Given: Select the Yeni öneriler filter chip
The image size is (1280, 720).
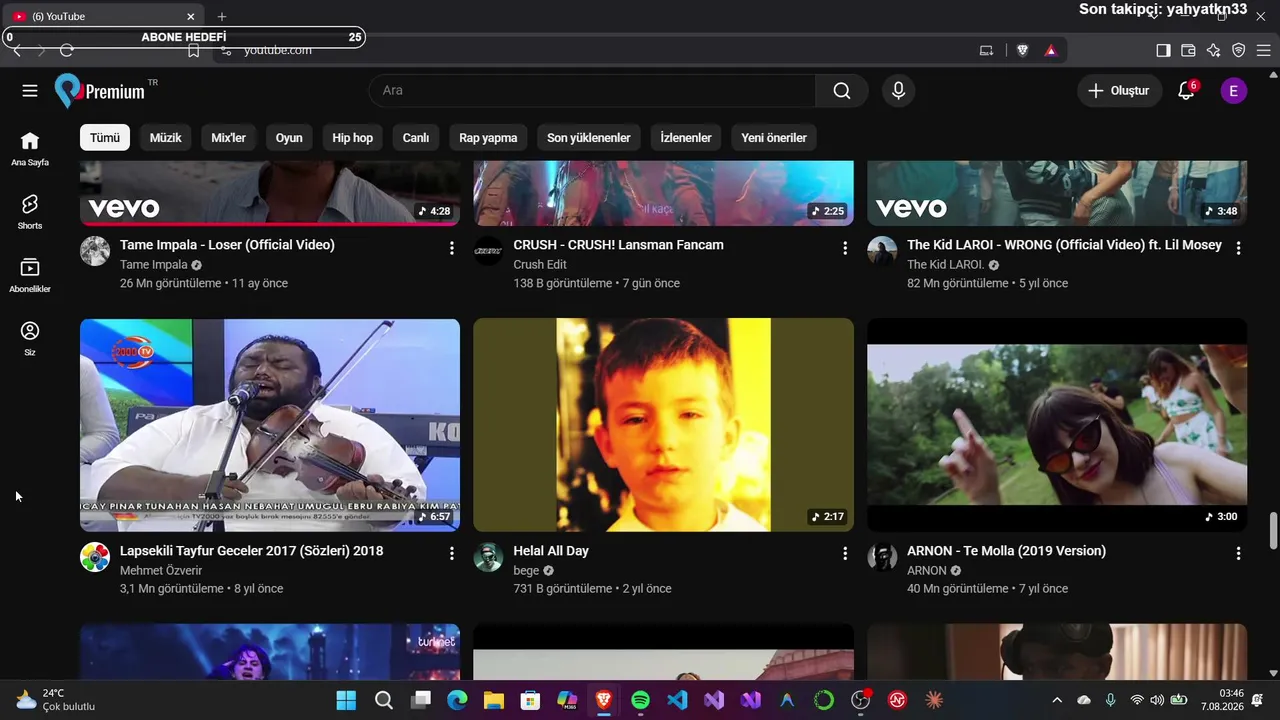Looking at the screenshot, I should click(774, 138).
